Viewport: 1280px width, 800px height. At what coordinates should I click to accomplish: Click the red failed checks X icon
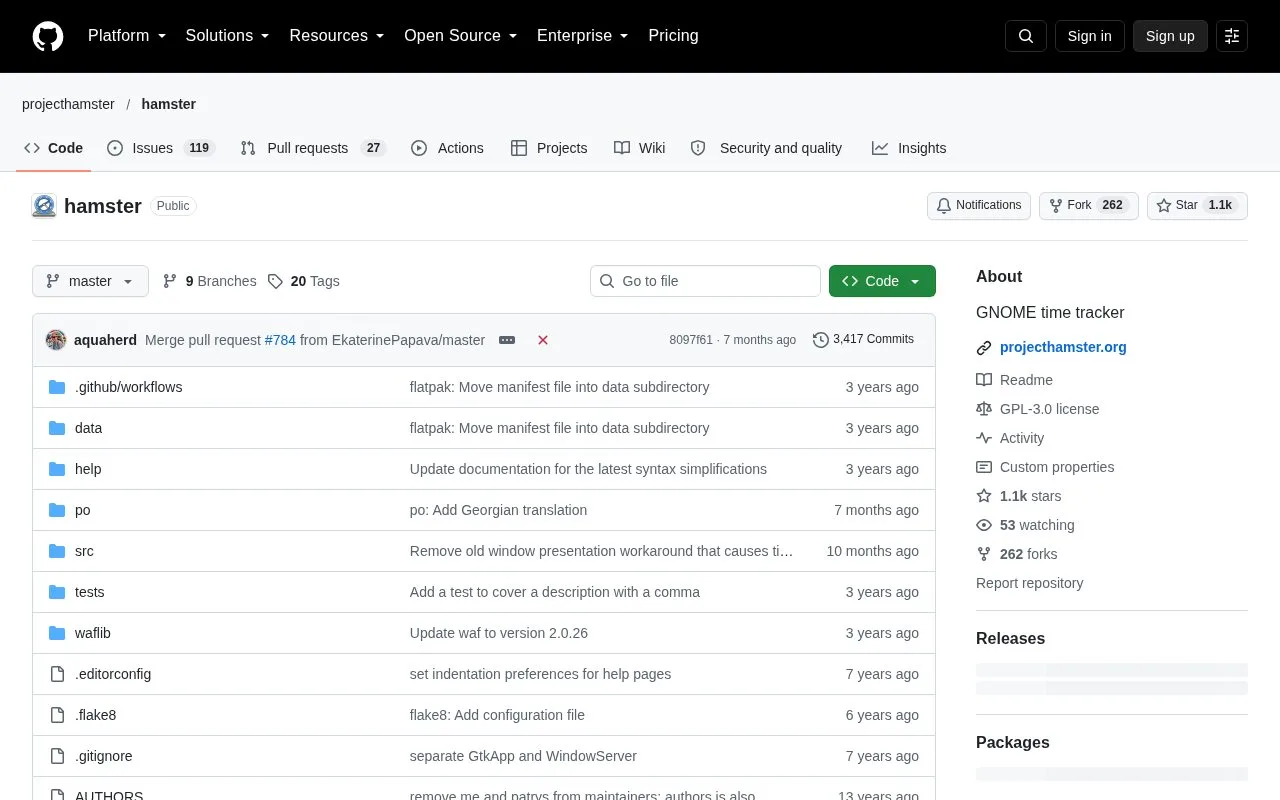pyautogui.click(x=543, y=340)
